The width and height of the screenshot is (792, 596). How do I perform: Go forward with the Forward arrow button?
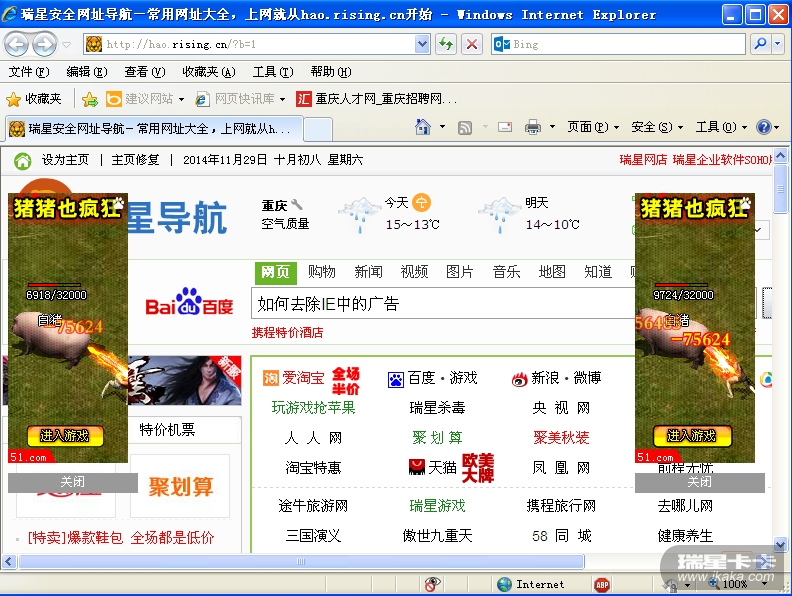pyautogui.click(x=44, y=44)
